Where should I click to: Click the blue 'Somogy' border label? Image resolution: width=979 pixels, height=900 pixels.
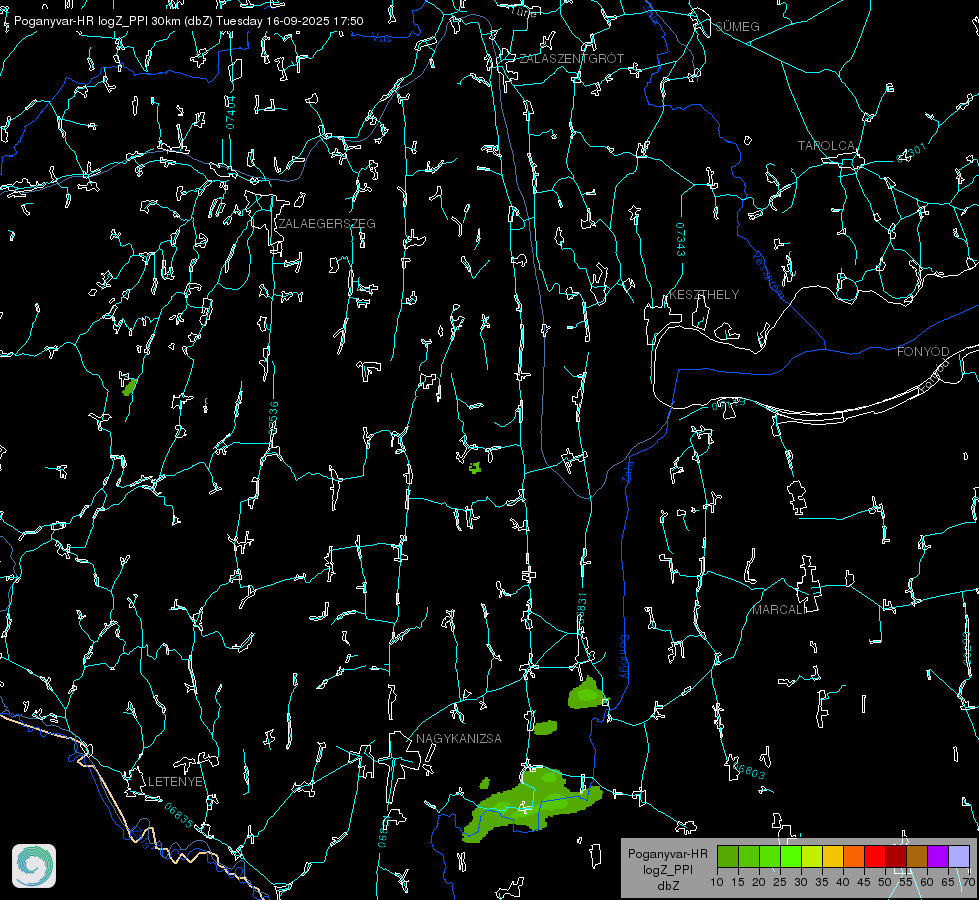point(624,657)
